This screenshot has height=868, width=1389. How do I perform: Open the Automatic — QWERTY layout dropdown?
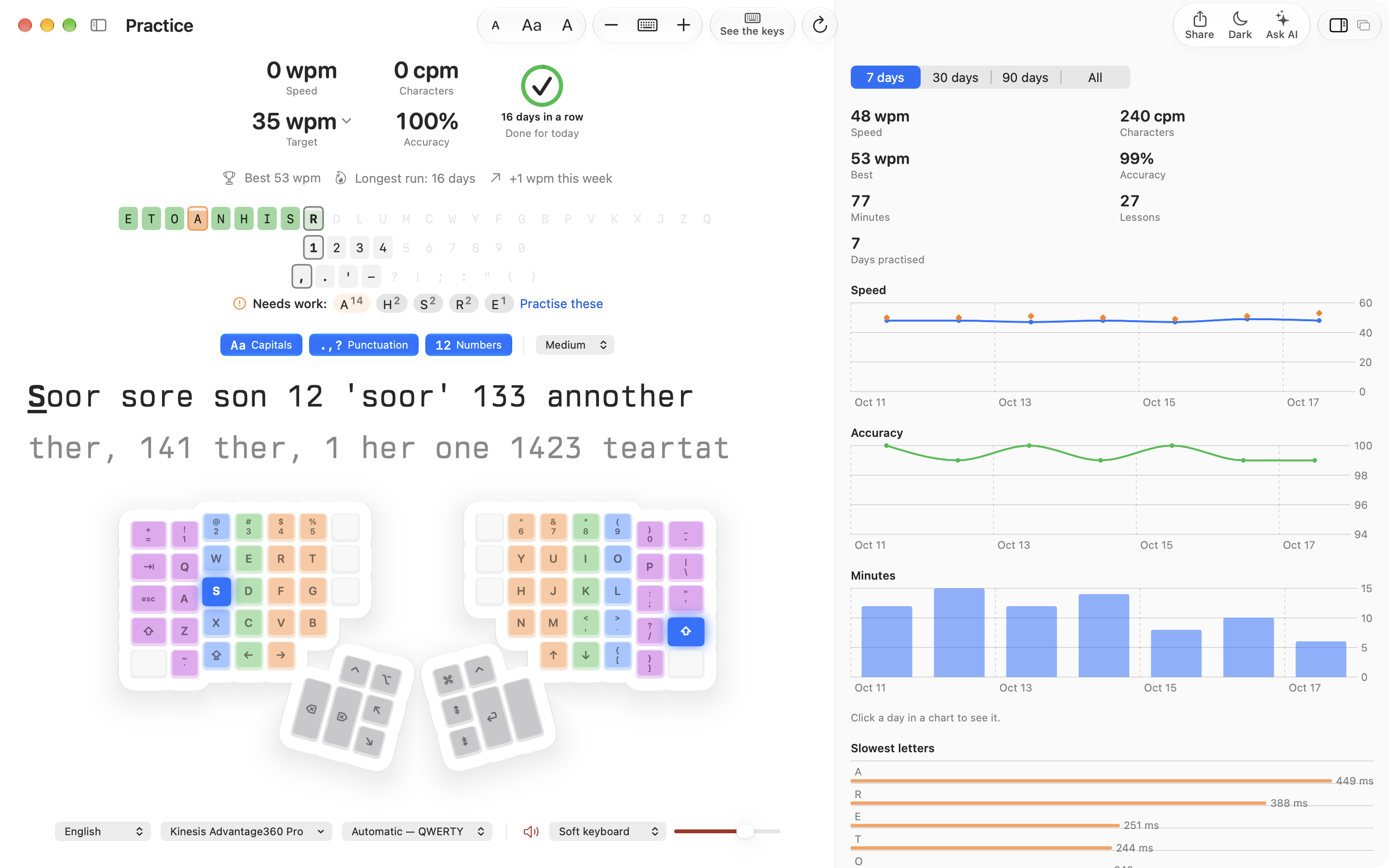coord(417,831)
